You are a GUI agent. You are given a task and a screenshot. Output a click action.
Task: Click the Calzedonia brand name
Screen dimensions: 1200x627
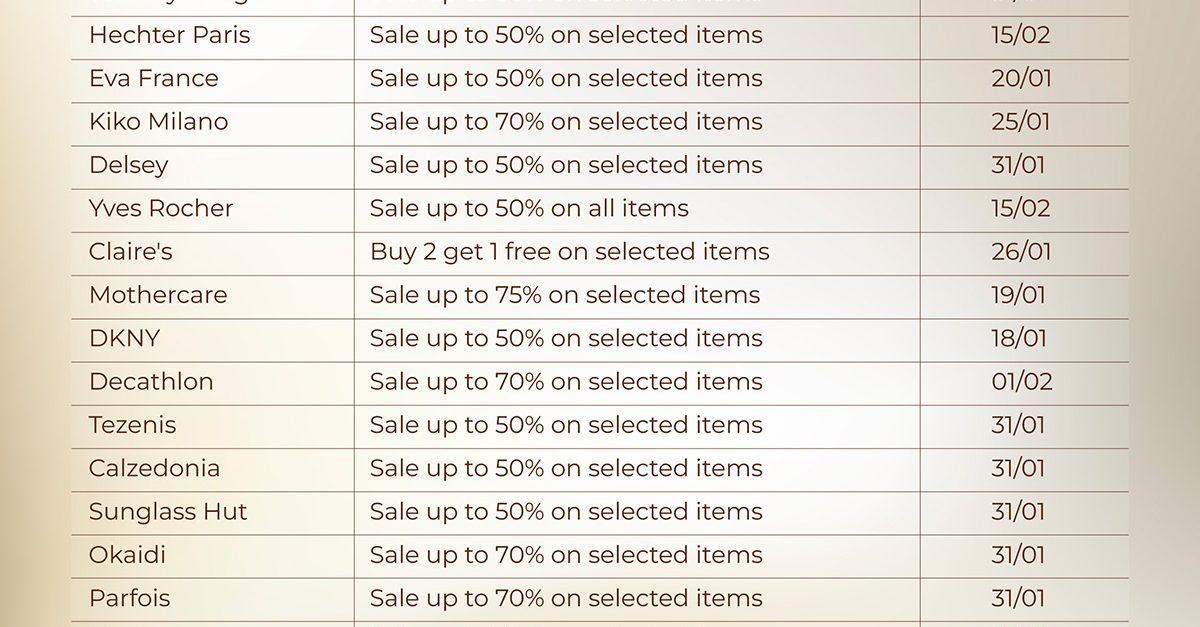(x=154, y=468)
